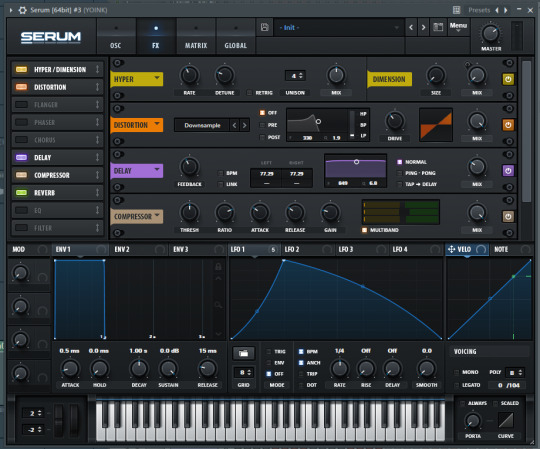Click VELO drag-to-assign cross icon
Viewport: 540px width, 449px height.
tap(451, 249)
